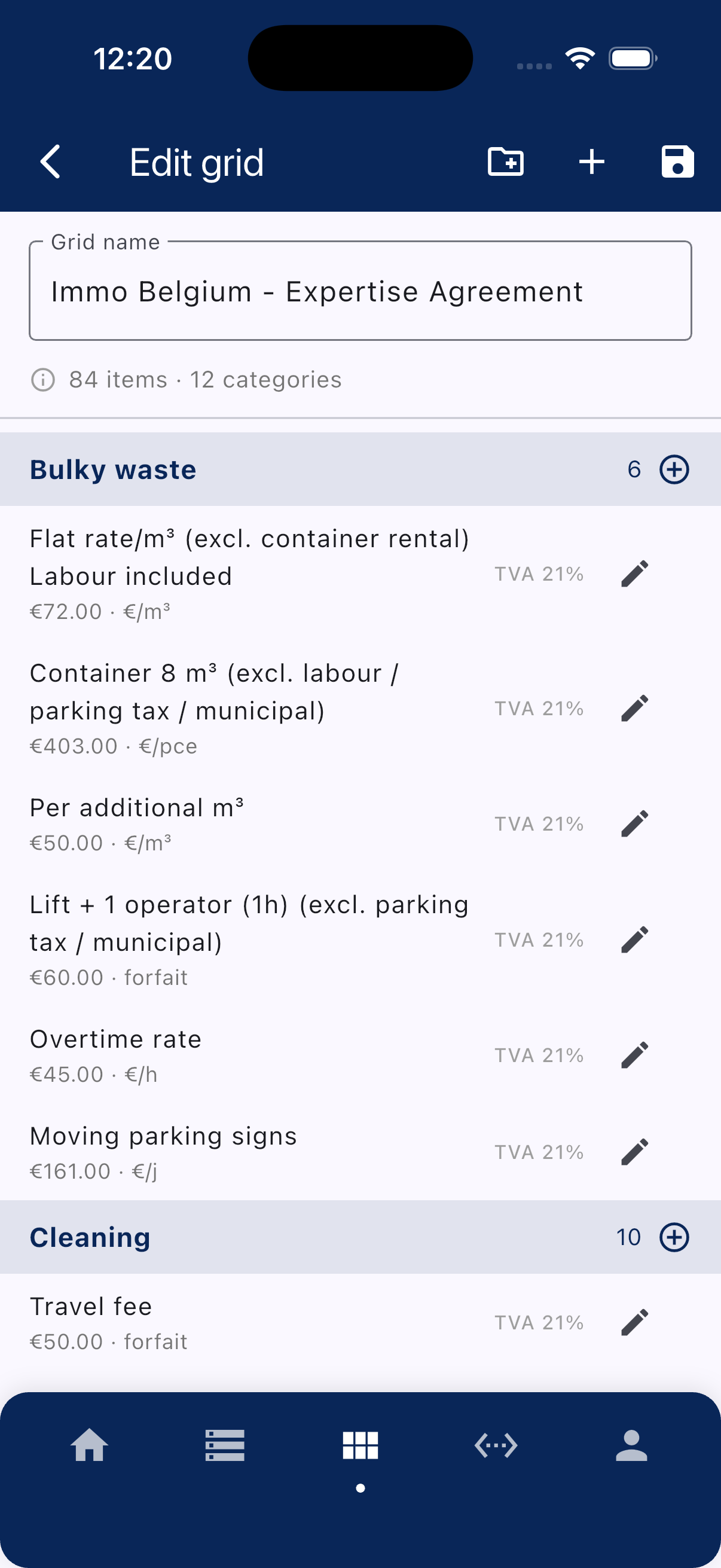Edit the Moving parking signs item
The width and height of the screenshot is (721, 1568).
[634, 1152]
